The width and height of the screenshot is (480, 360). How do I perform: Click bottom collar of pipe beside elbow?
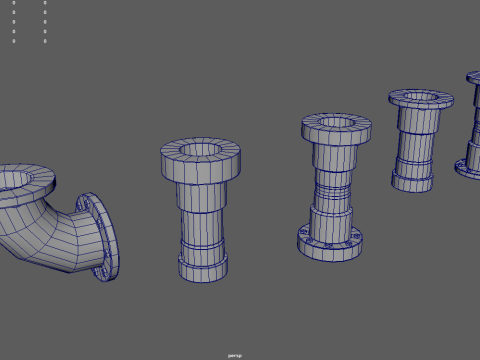[x=203, y=268]
